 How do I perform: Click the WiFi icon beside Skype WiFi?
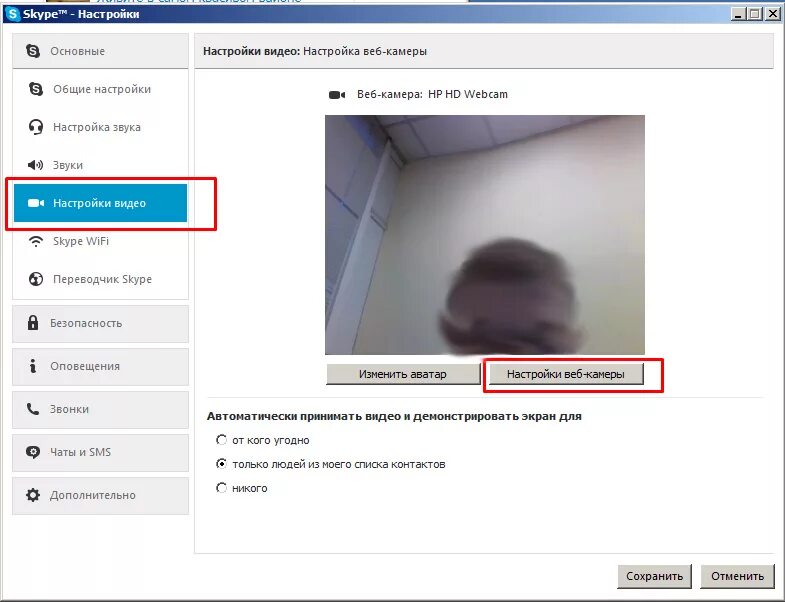36,241
